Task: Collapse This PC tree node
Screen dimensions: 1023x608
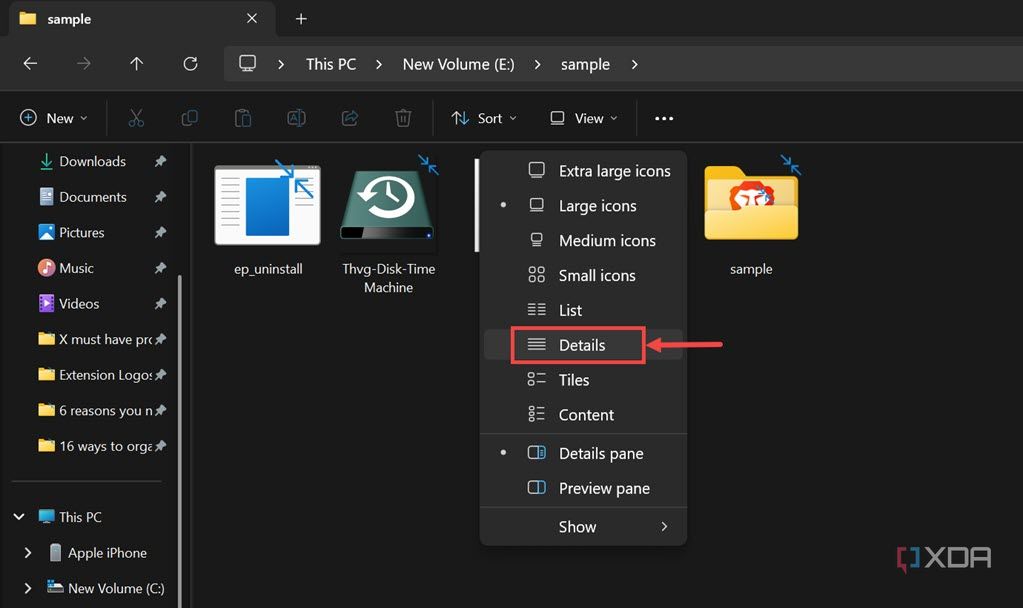Action: point(19,517)
